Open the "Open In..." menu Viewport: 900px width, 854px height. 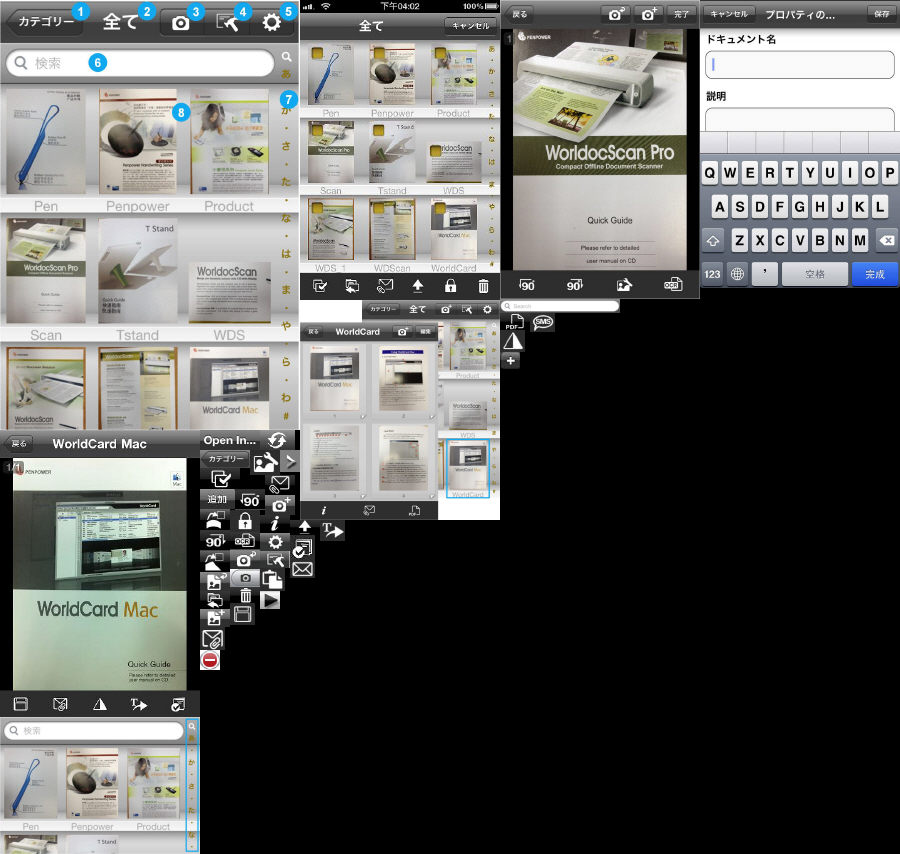click(x=230, y=440)
